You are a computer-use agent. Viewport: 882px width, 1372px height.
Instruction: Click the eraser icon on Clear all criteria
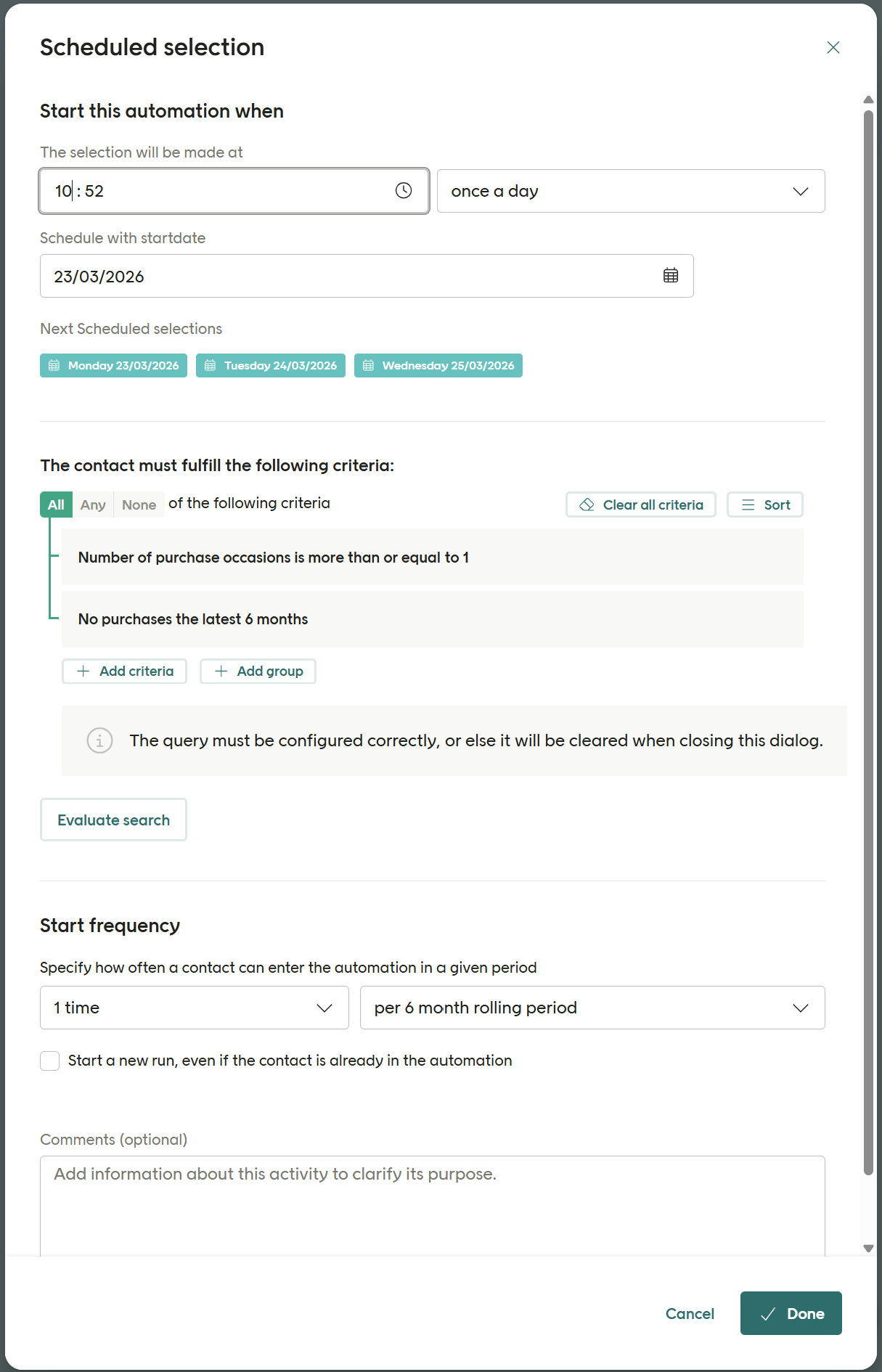tap(587, 505)
